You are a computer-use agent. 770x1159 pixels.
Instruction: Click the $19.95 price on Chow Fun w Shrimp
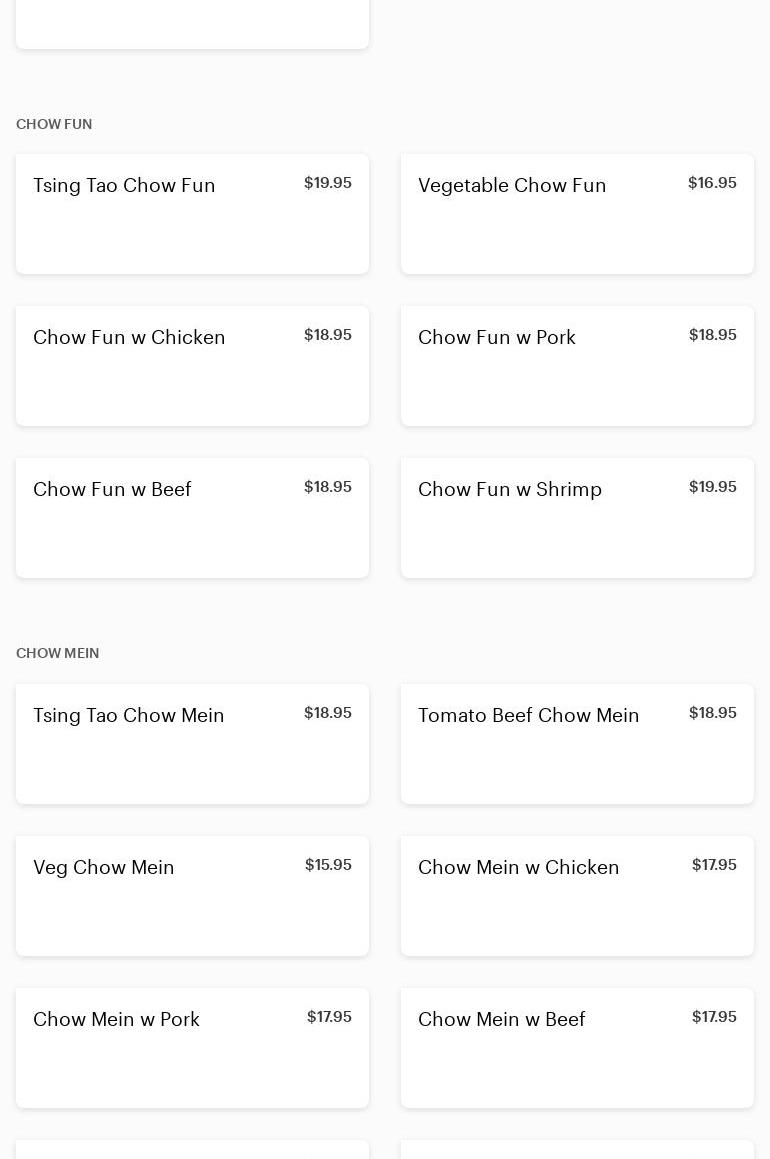click(x=712, y=487)
